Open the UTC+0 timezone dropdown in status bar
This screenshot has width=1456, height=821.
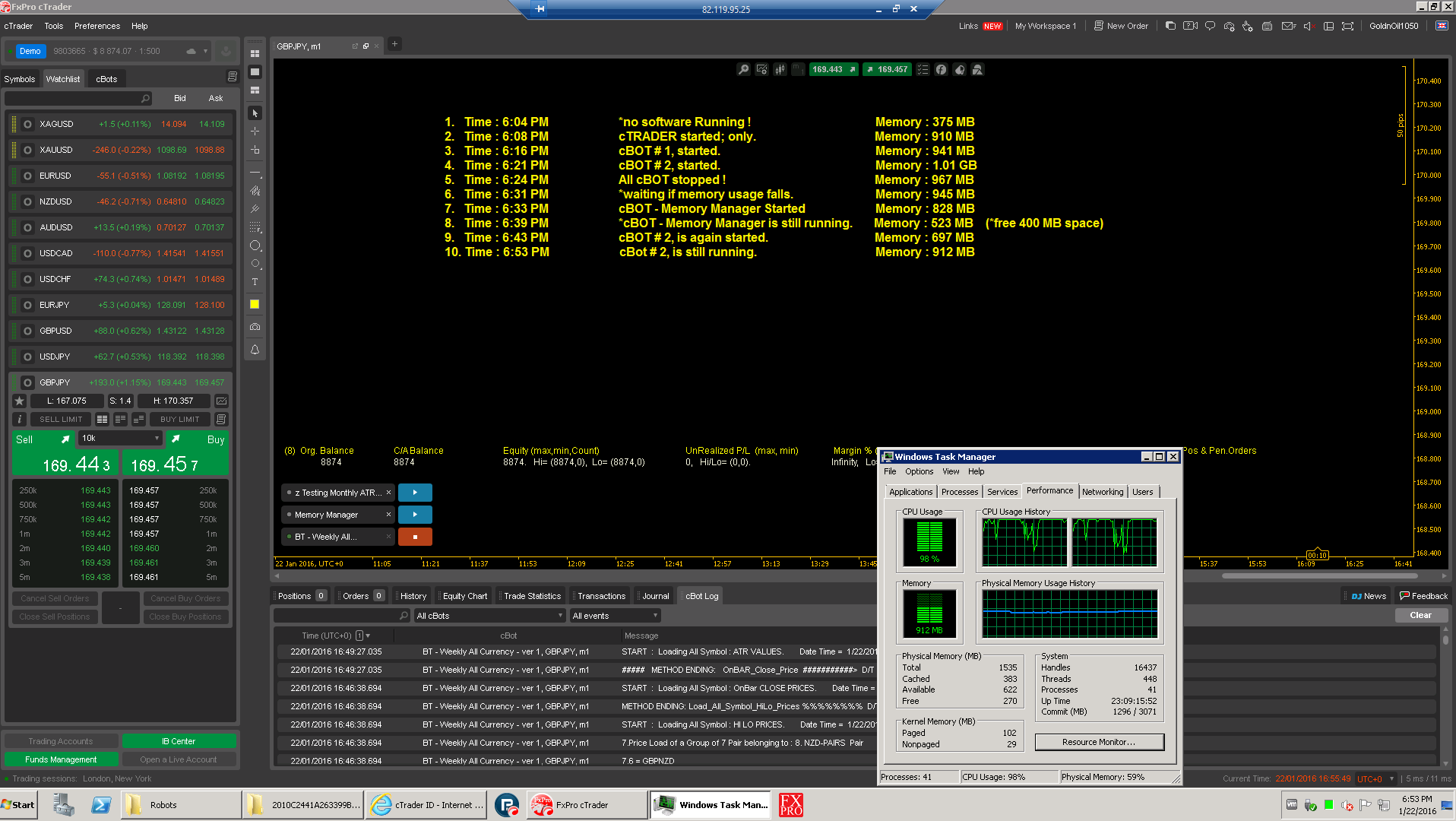coord(1376,778)
